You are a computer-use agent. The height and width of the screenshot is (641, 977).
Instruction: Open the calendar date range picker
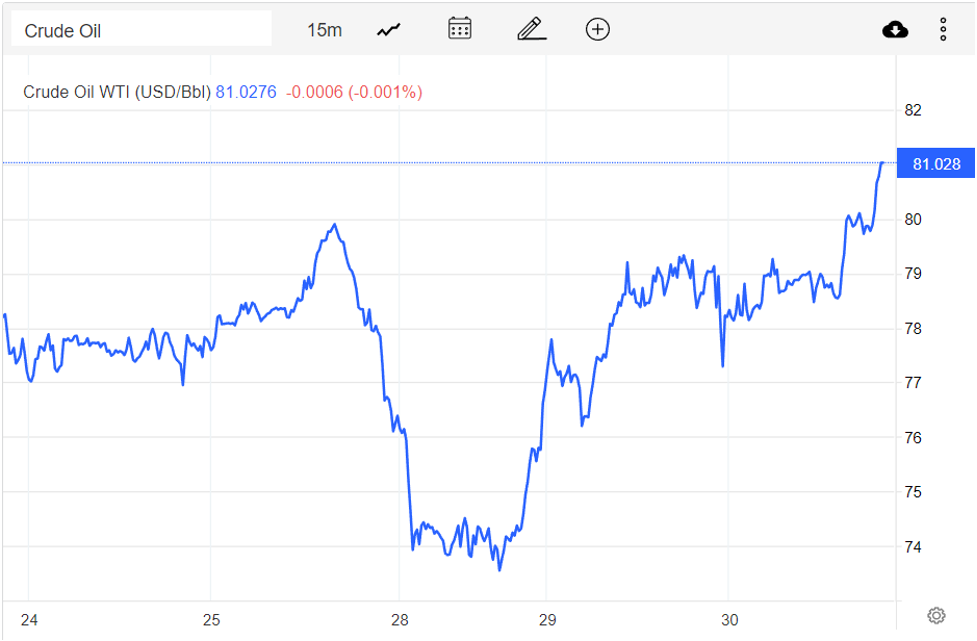pyautogui.click(x=460, y=29)
